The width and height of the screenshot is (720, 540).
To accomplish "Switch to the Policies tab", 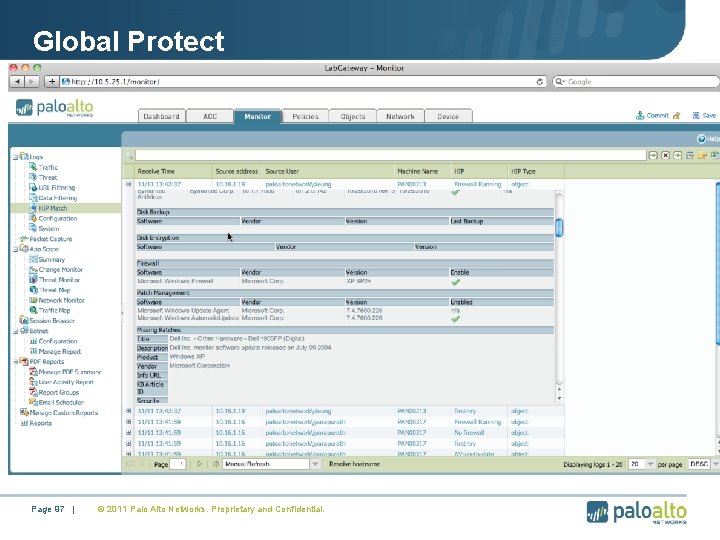I will (305, 117).
